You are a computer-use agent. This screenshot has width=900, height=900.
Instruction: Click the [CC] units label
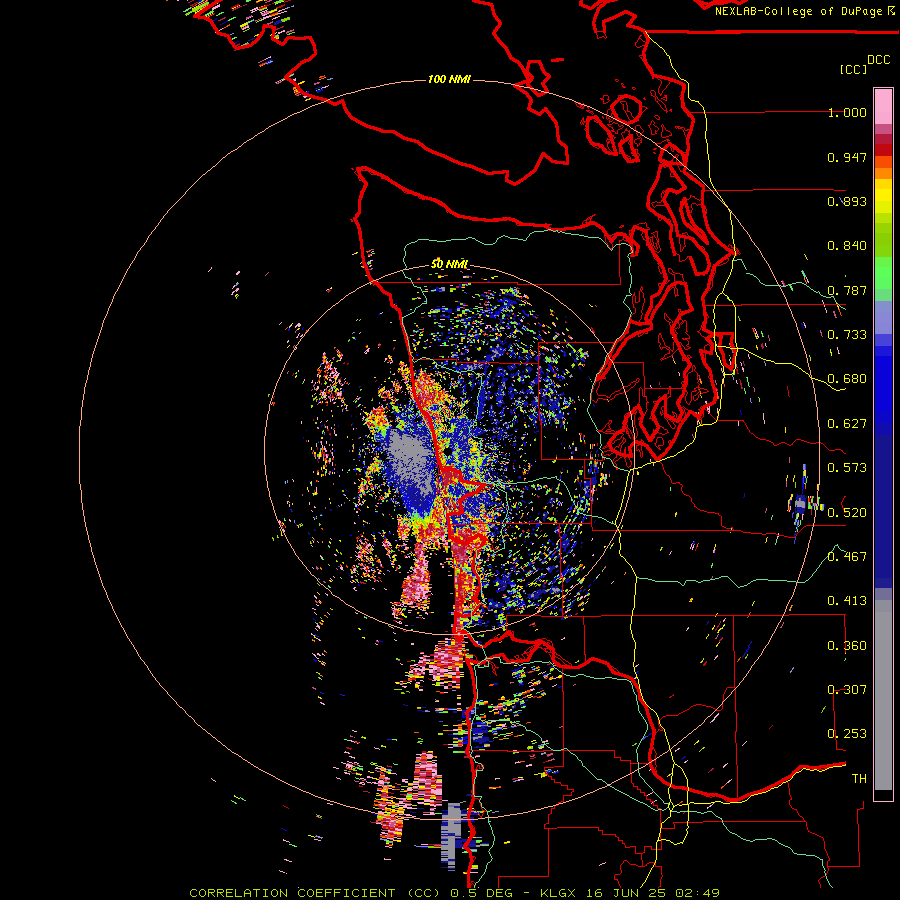[853, 69]
